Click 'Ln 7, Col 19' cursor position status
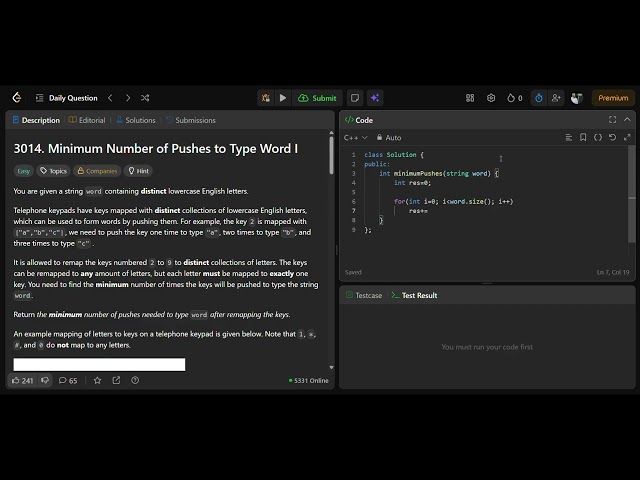The height and width of the screenshot is (480, 640). click(613, 272)
